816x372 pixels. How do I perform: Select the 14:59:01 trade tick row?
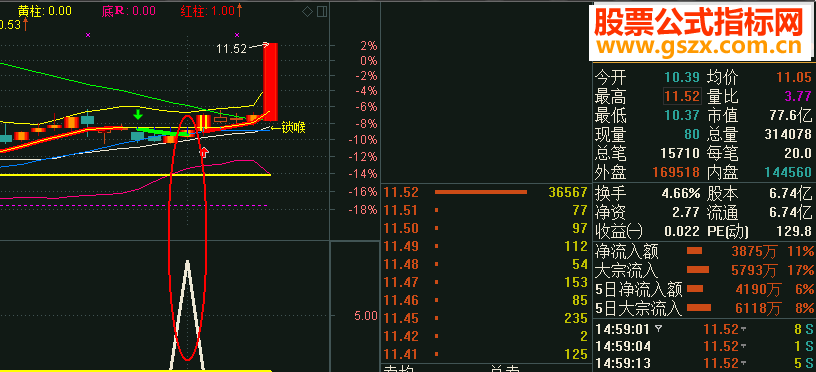(705, 329)
